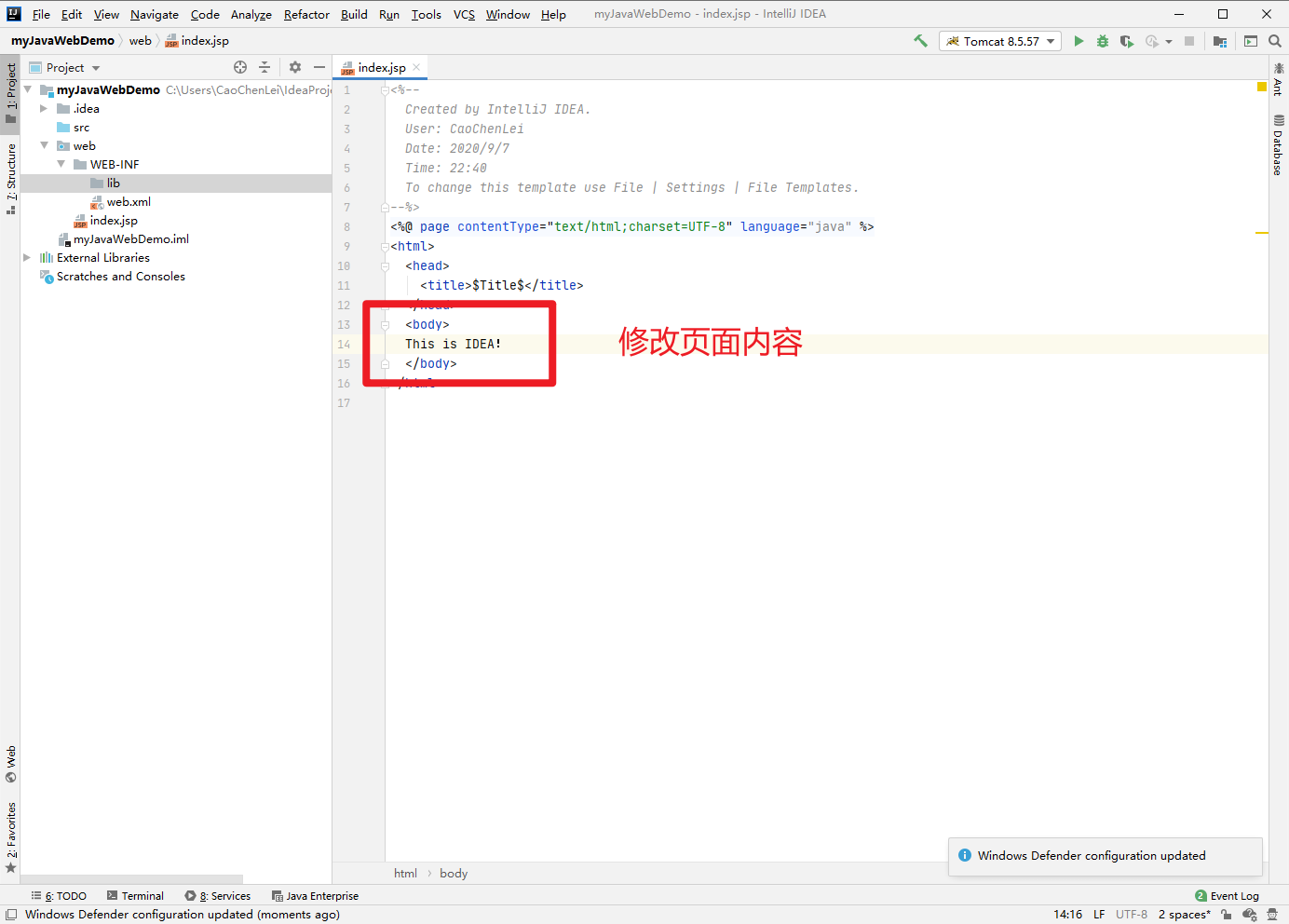Collapse the web folder node
Viewport: 1289px width, 924px height.
[x=44, y=145]
